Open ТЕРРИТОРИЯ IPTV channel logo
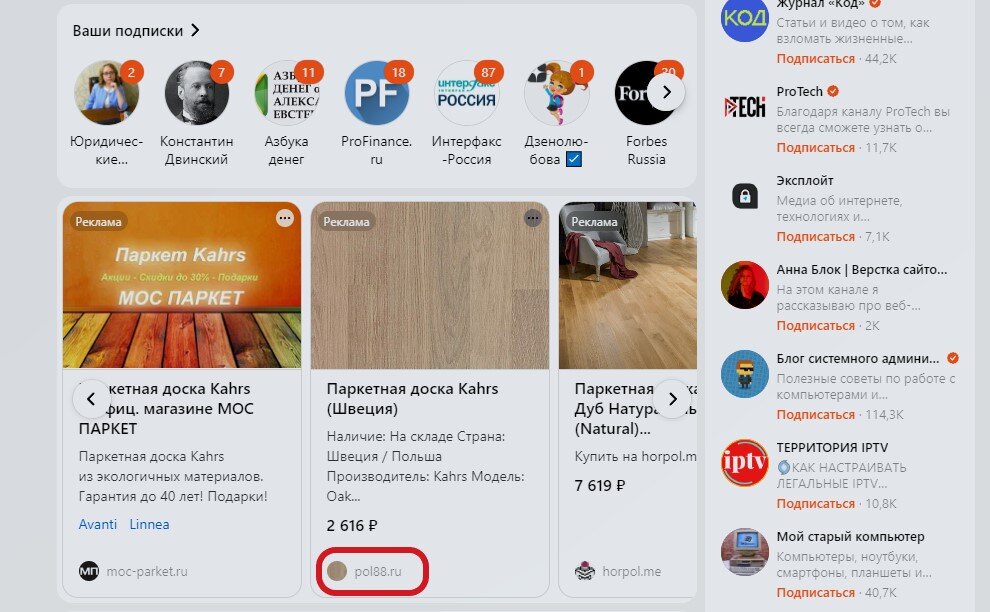 pos(745,464)
